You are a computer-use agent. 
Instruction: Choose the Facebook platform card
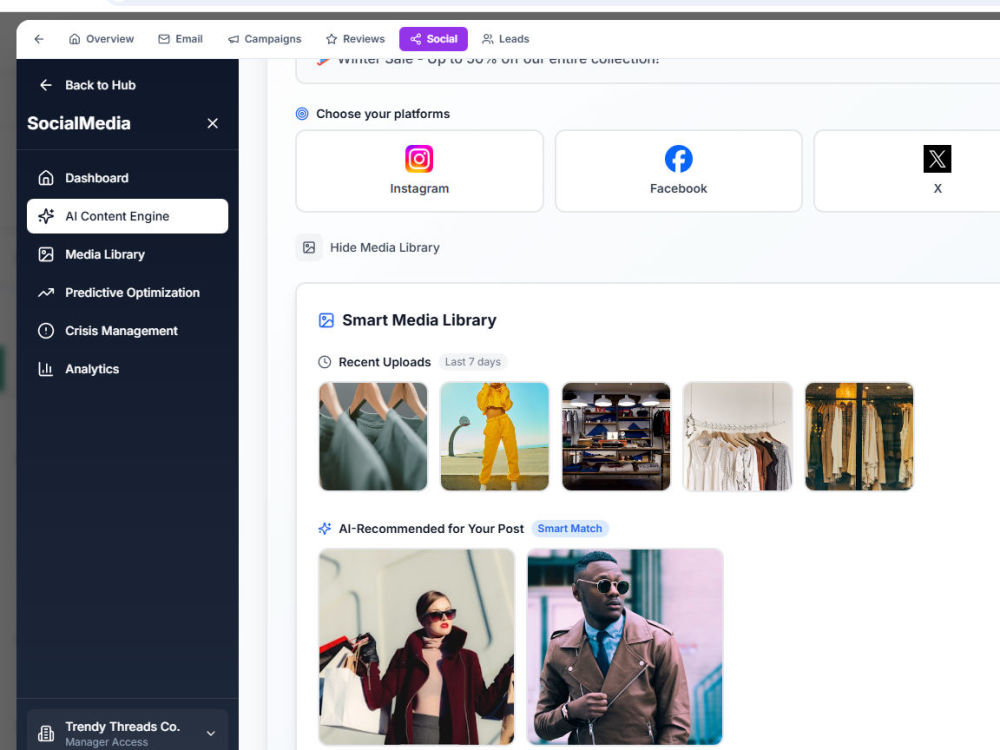click(x=679, y=171)
